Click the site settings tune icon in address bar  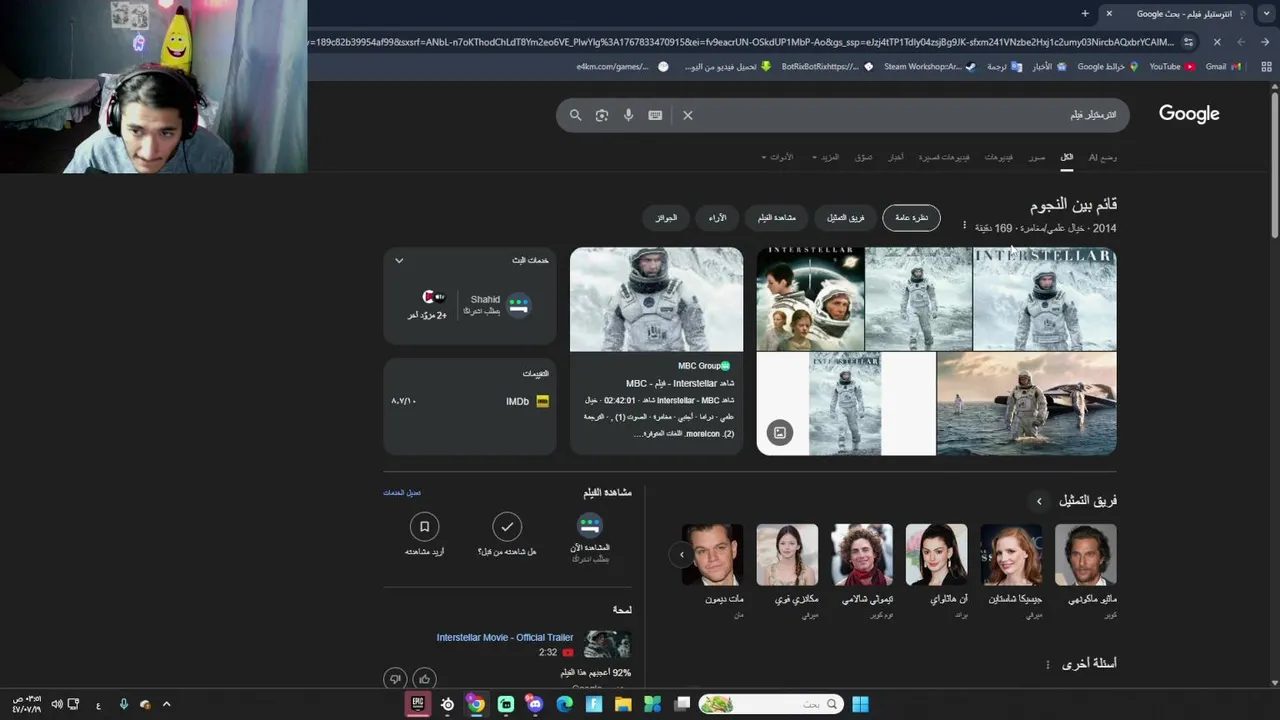(x=1188, y=42)
